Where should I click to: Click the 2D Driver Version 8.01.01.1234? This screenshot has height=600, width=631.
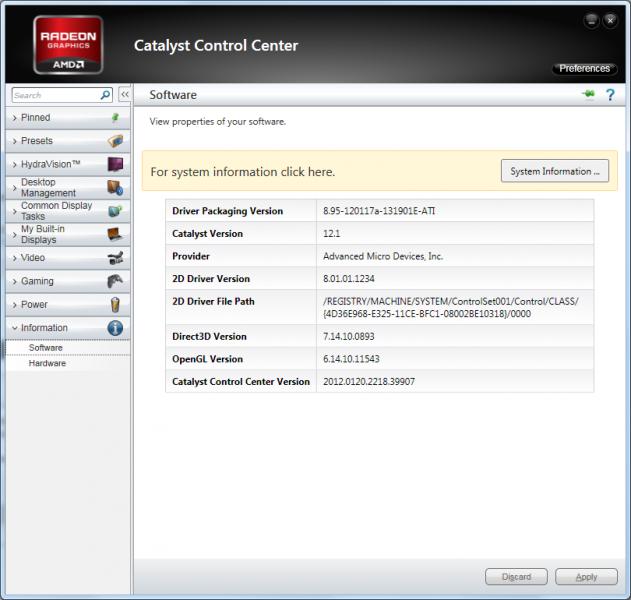(348, 278)
